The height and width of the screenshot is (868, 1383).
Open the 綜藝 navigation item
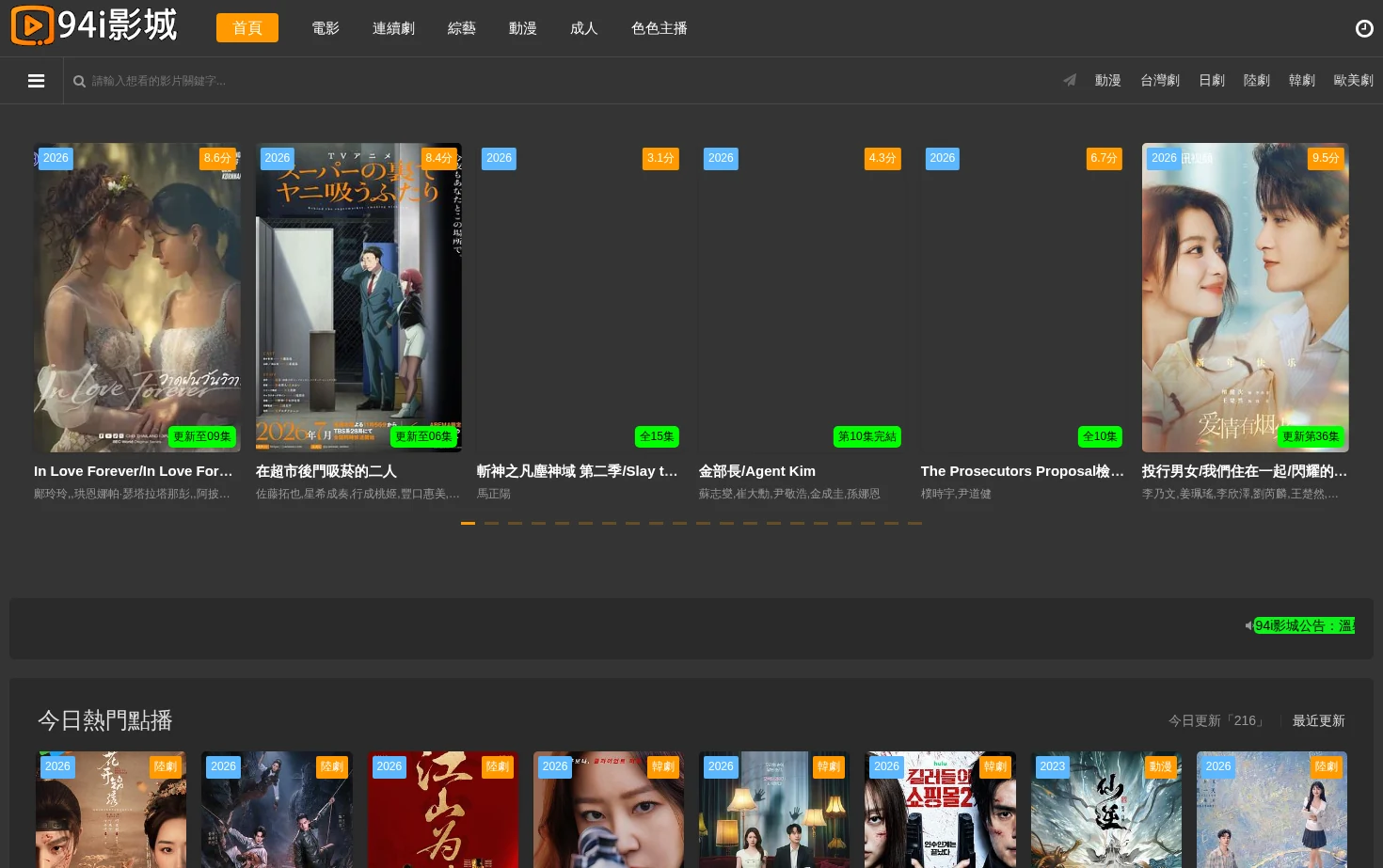point(462,28)
